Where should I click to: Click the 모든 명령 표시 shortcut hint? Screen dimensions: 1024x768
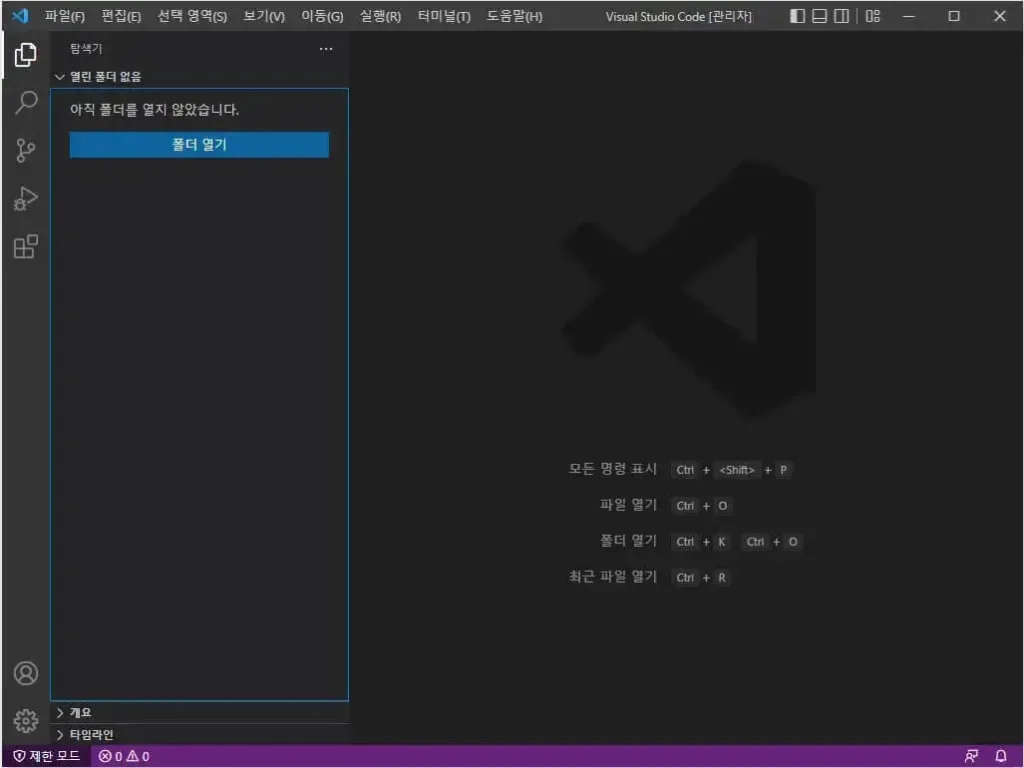(679, 470)
